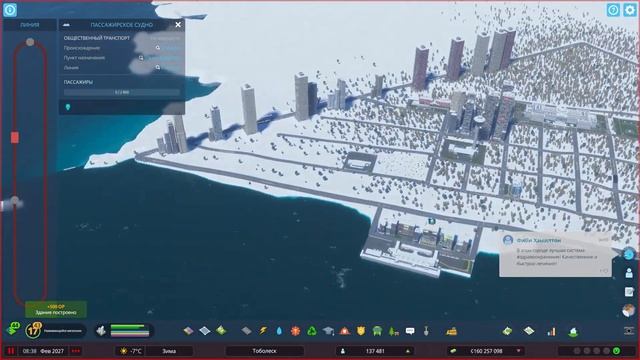Click the green status indicator bottom right

[616, 351]
